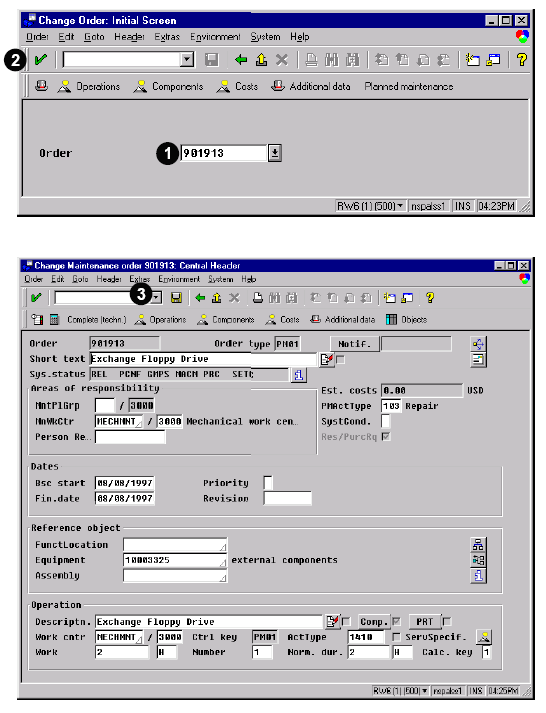Open System menu in Central Header window
This screenshot has height=713, width=546.
(220, 279)
